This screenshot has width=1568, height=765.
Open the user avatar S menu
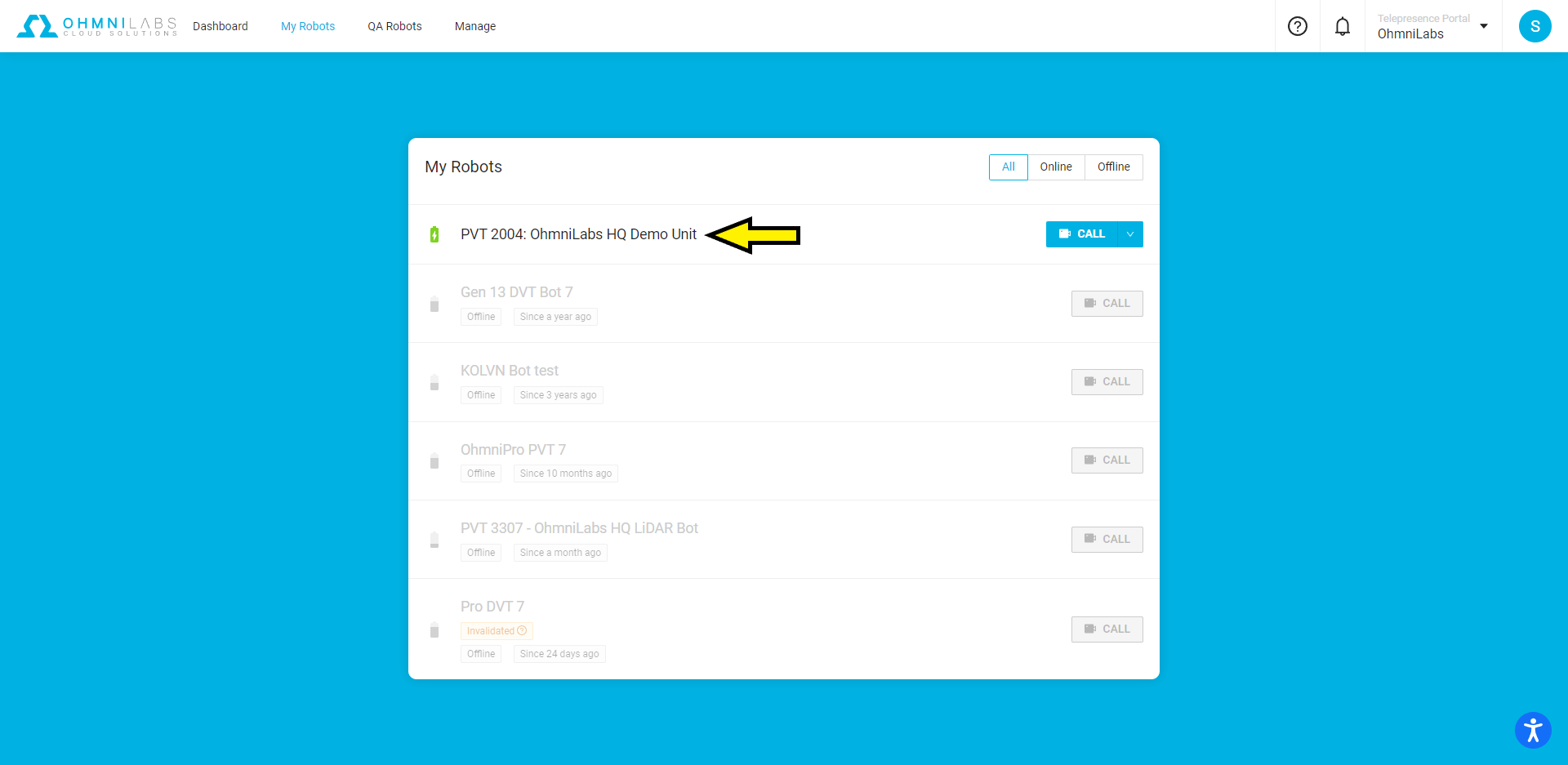tap(1535, 26)
